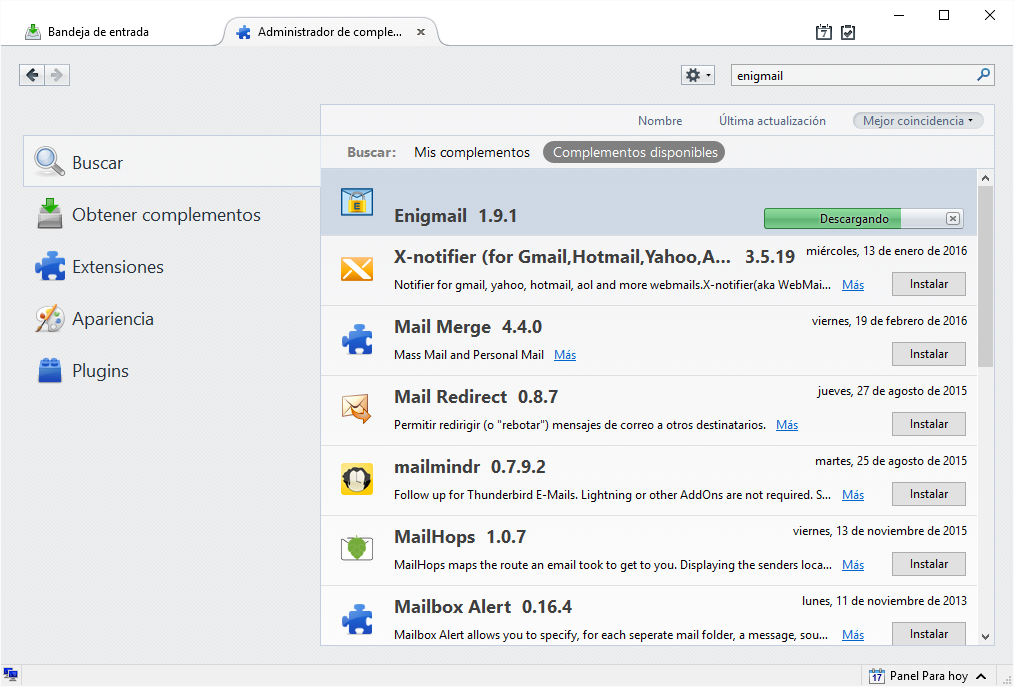
Task: Click the Mail Redirect envelope icon
Action: point(356,409)
